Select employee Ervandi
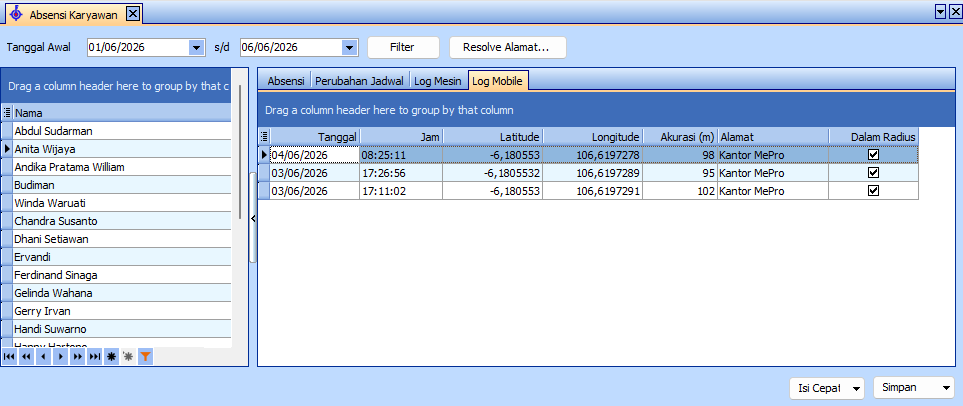This screenshot has width=963, height=406. tap(122, 257)
